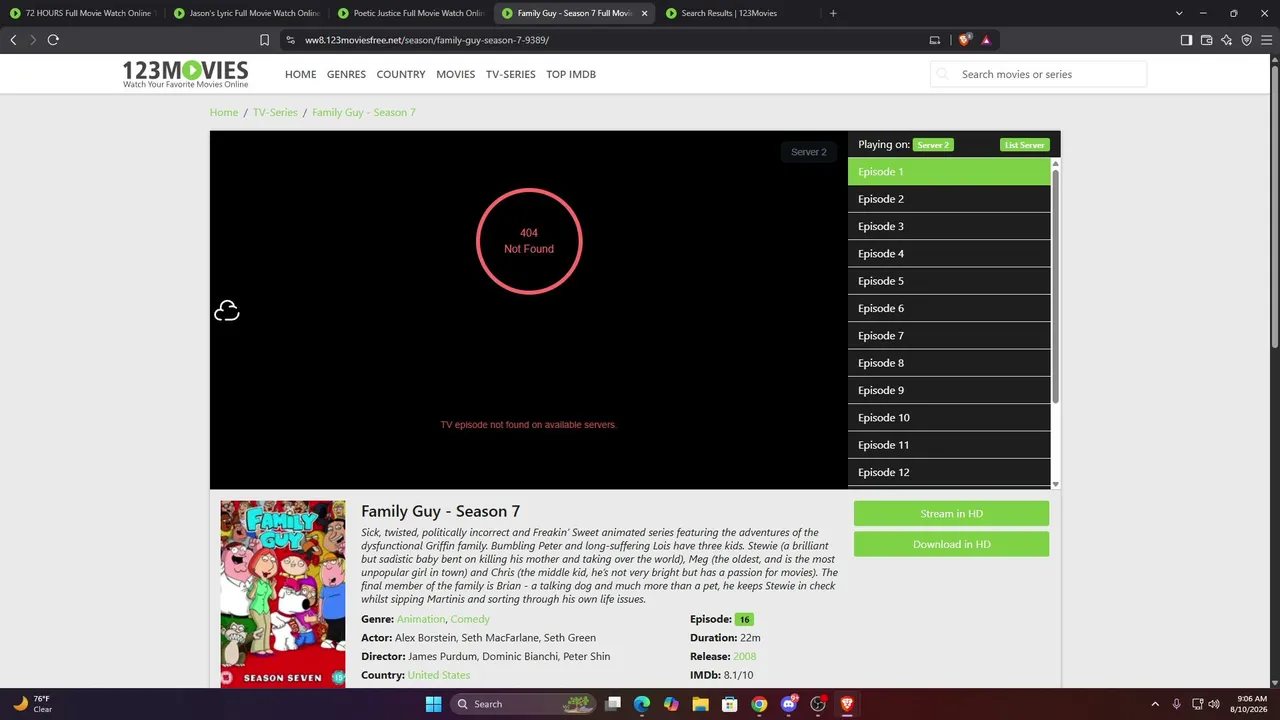Open File Explorer from the taskbar

coord(701,704)
